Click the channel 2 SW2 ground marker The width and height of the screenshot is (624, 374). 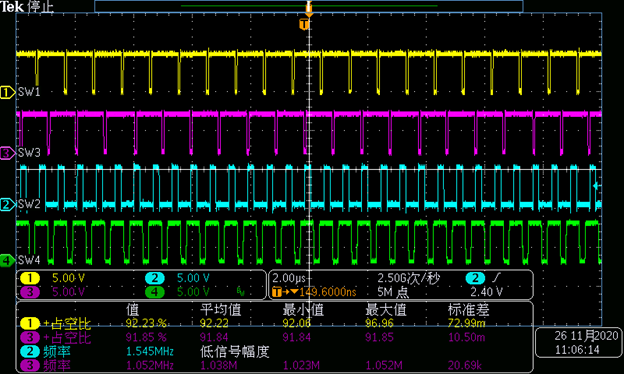point(7,205)
